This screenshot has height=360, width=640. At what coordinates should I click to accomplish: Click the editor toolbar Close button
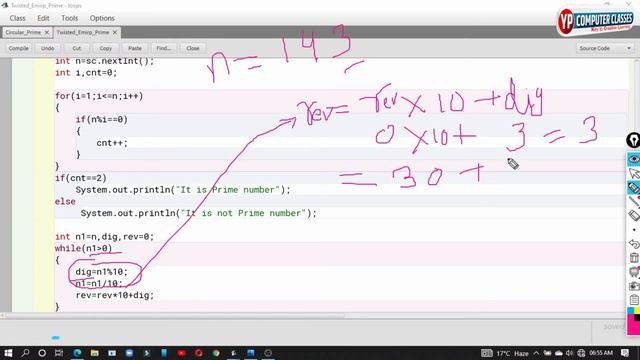(193, 48)
